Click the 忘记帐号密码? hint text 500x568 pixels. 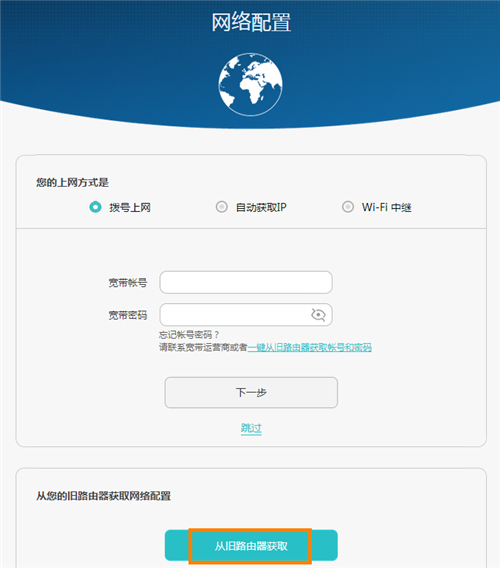(x=189, y=334)
